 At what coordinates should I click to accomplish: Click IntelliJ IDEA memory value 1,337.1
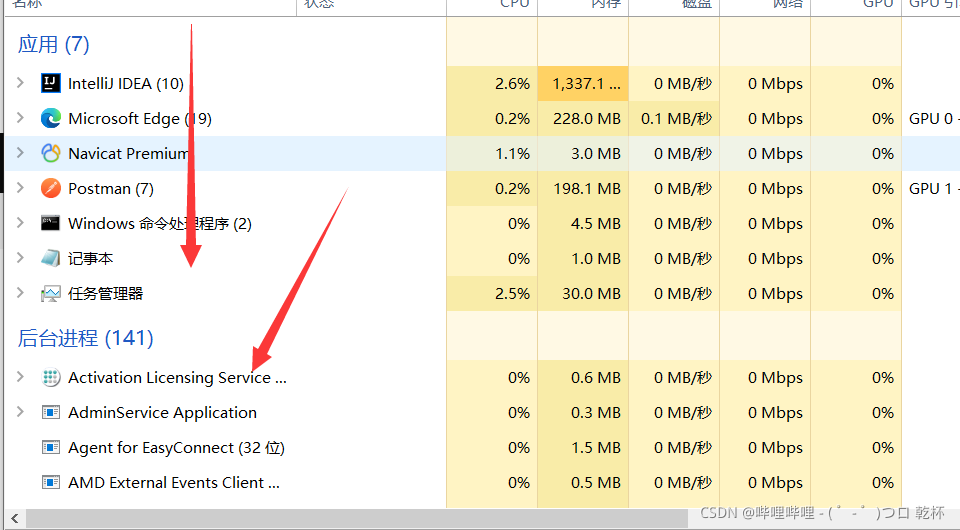[x=587, y=83]
